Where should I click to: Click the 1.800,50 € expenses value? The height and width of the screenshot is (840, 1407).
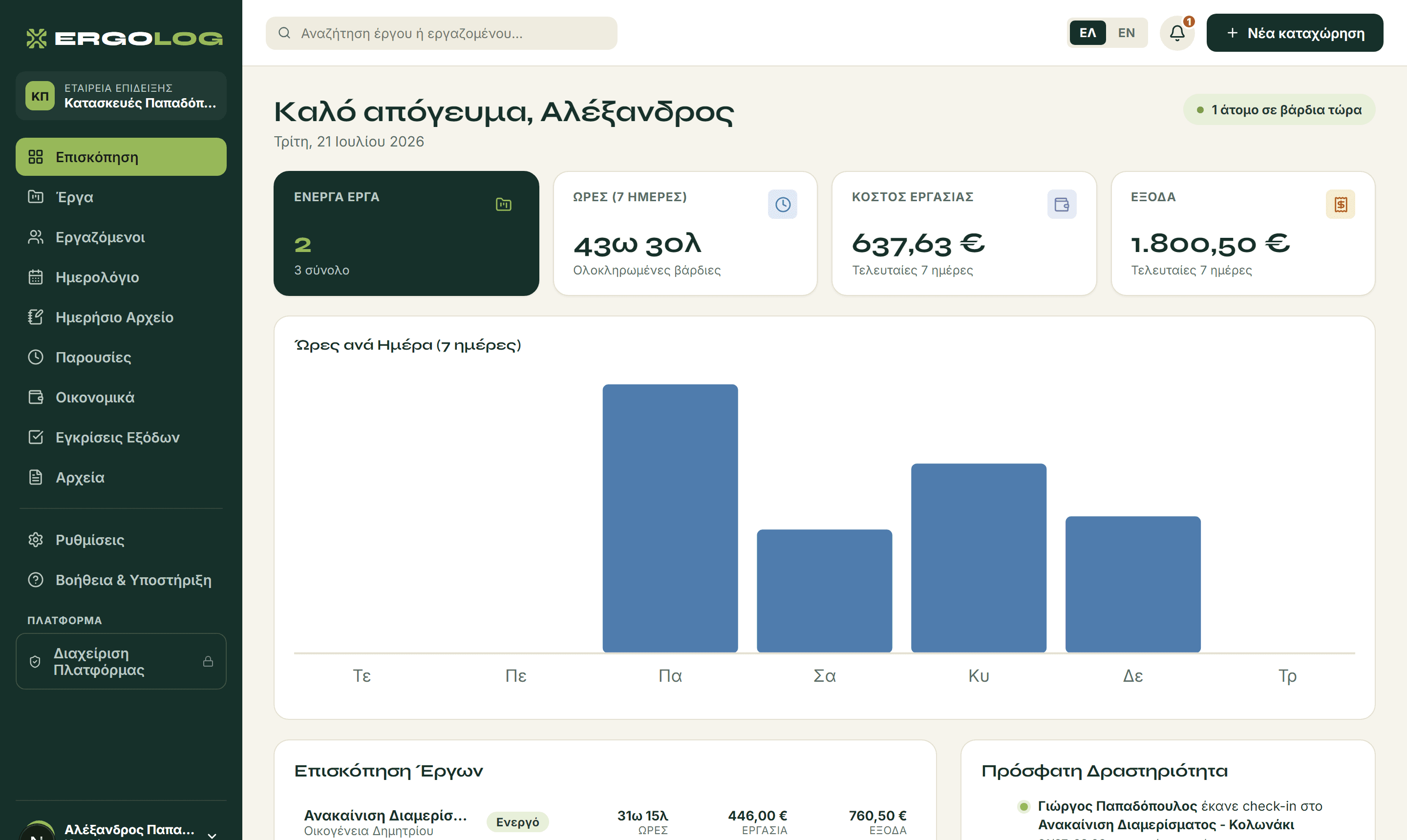click(x=1211, y=244)
